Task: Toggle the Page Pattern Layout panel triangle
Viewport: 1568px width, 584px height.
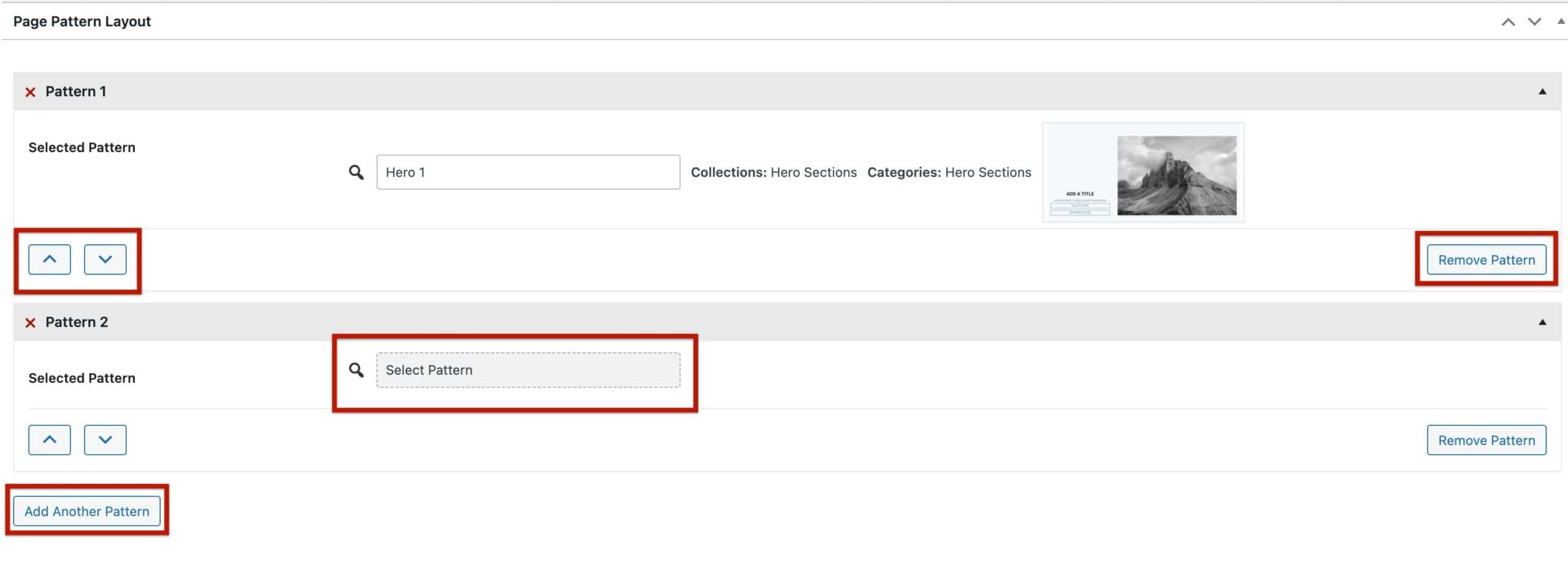Action: coord(1561,21)
